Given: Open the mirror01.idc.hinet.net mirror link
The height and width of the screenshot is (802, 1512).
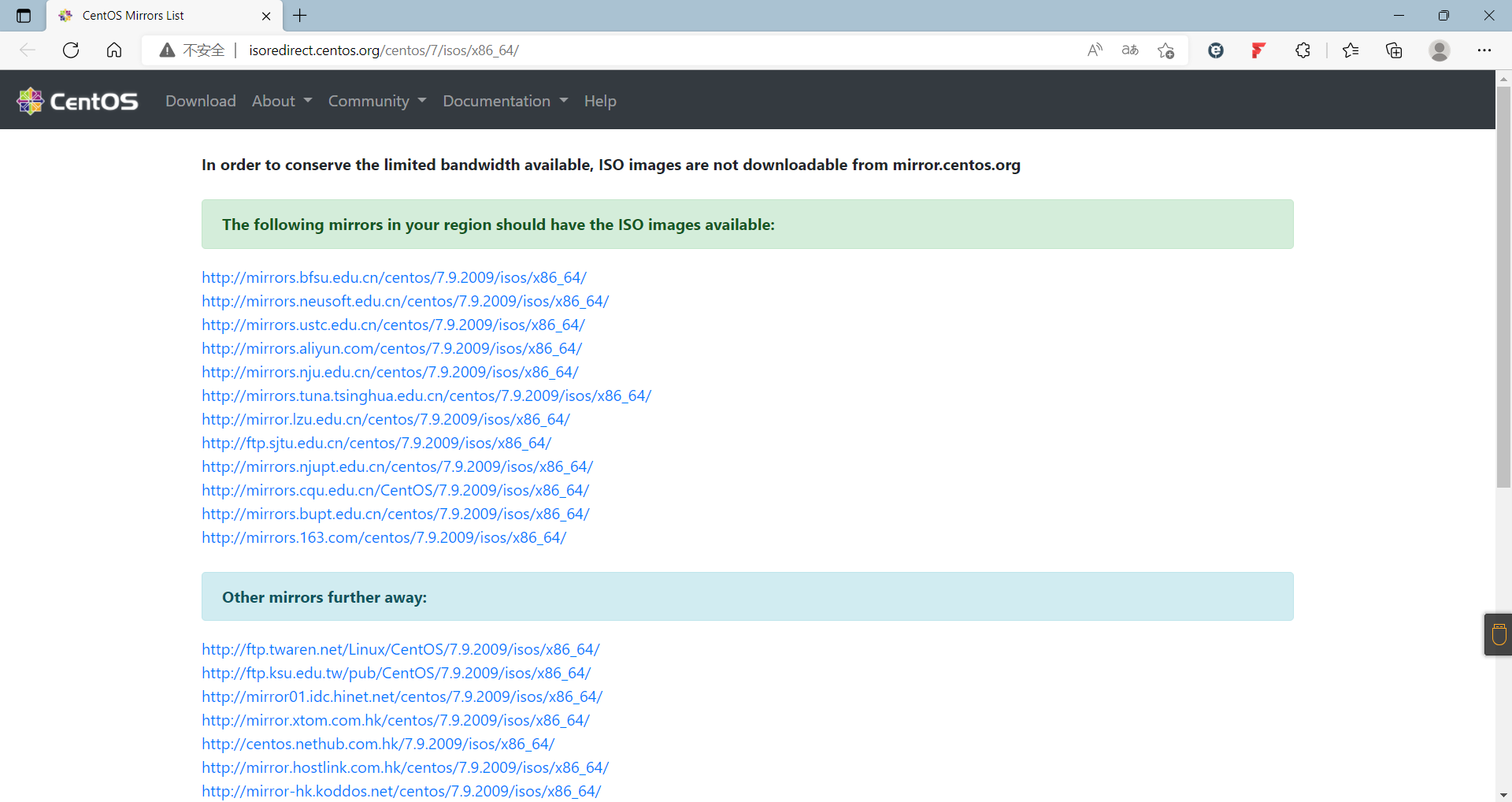Looking at the screenshot, I should (x=402, y=696).
